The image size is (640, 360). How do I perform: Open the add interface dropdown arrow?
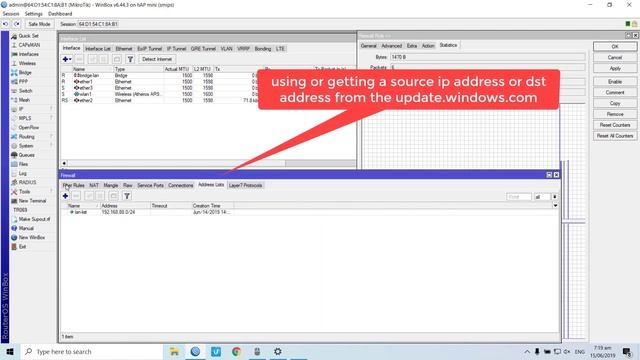71,59
